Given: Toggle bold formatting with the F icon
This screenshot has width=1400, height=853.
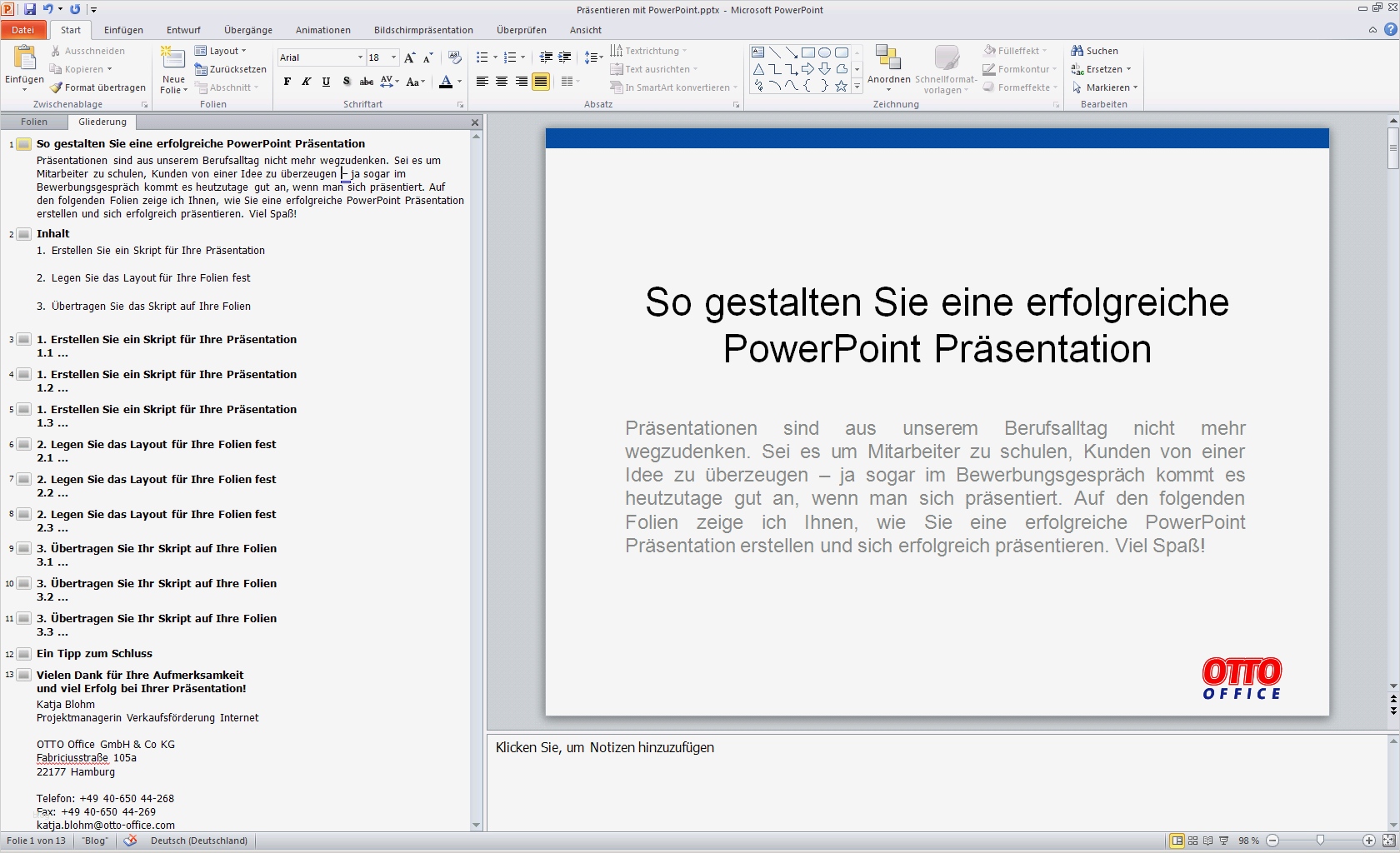Looking at the screenshot, I should (x=287, y=82).
